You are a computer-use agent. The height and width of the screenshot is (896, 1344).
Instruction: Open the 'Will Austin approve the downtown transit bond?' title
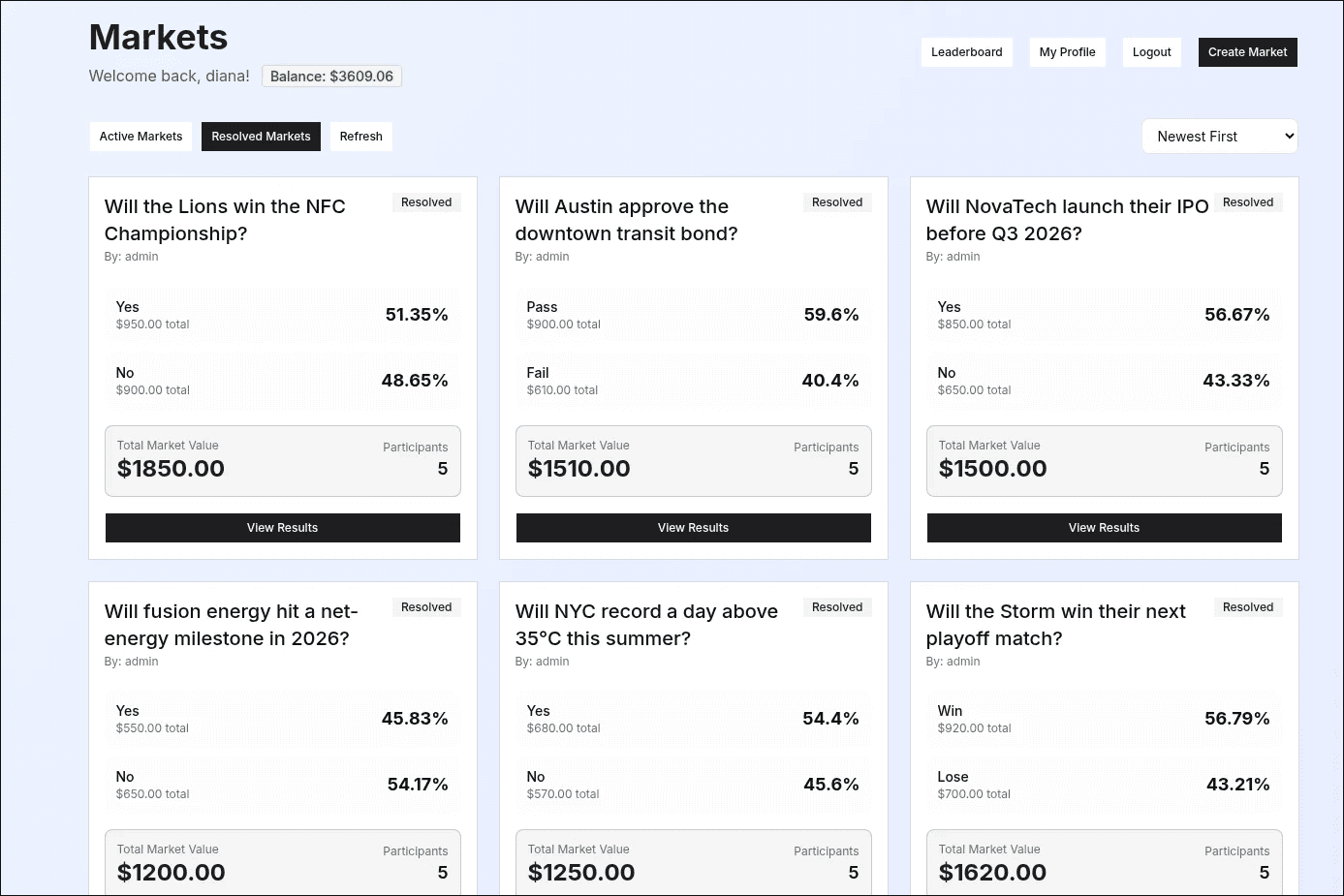(x=627, y=220)
